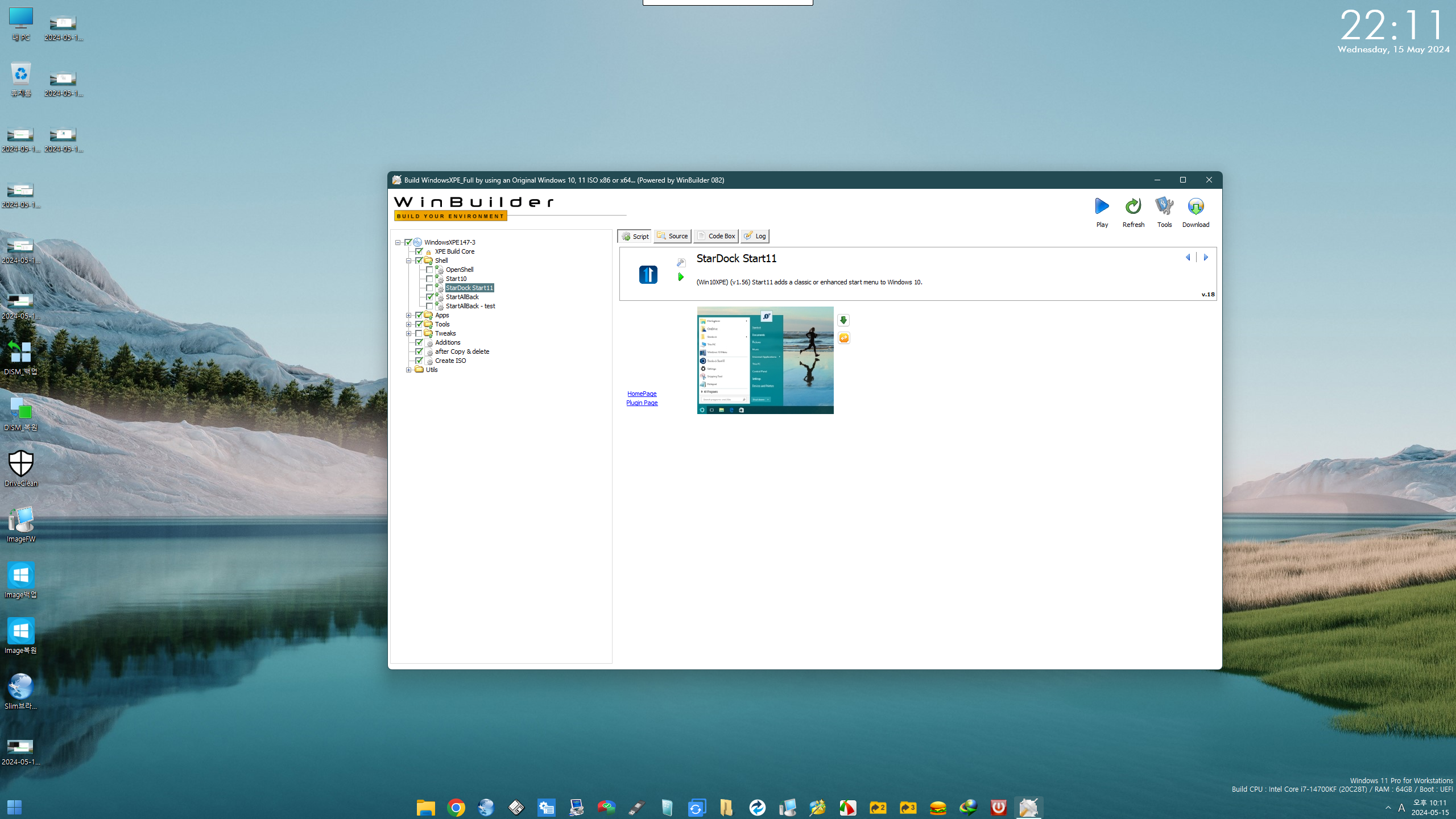The width and height of the screenshot is (1456, 819).
Task: Open the DISM_백업 desktop icon
Action: pos(21,358)
